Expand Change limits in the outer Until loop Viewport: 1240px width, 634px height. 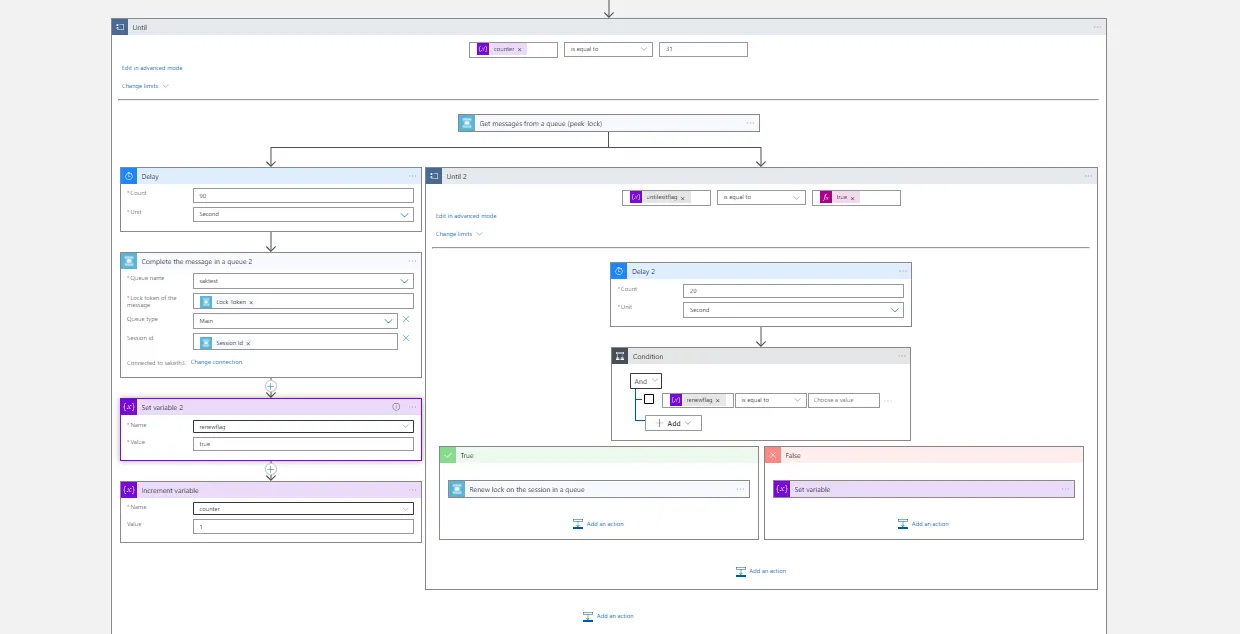[145, 86]
